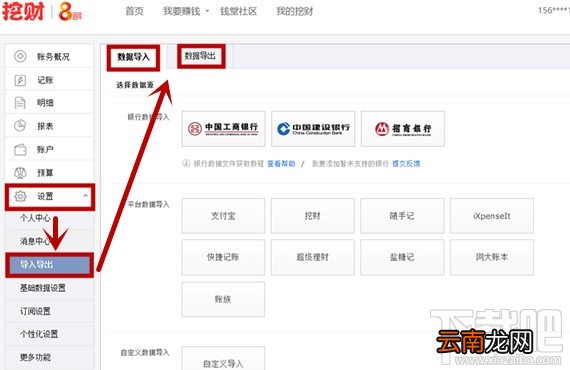
Task: Click the 查看帮助 link
Action: point(281,164)
